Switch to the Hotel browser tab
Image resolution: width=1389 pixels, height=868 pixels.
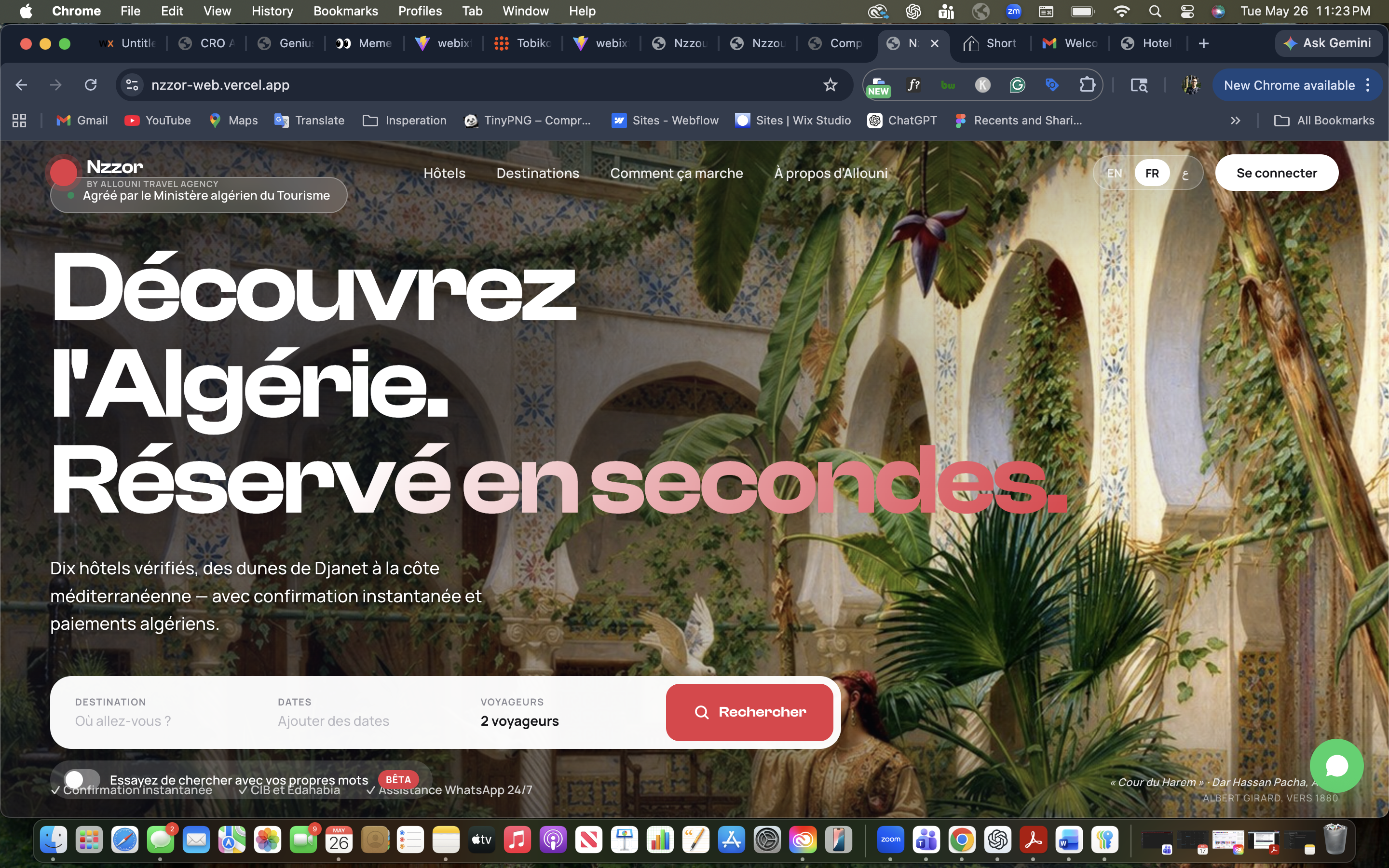[x=1147, y=43]
